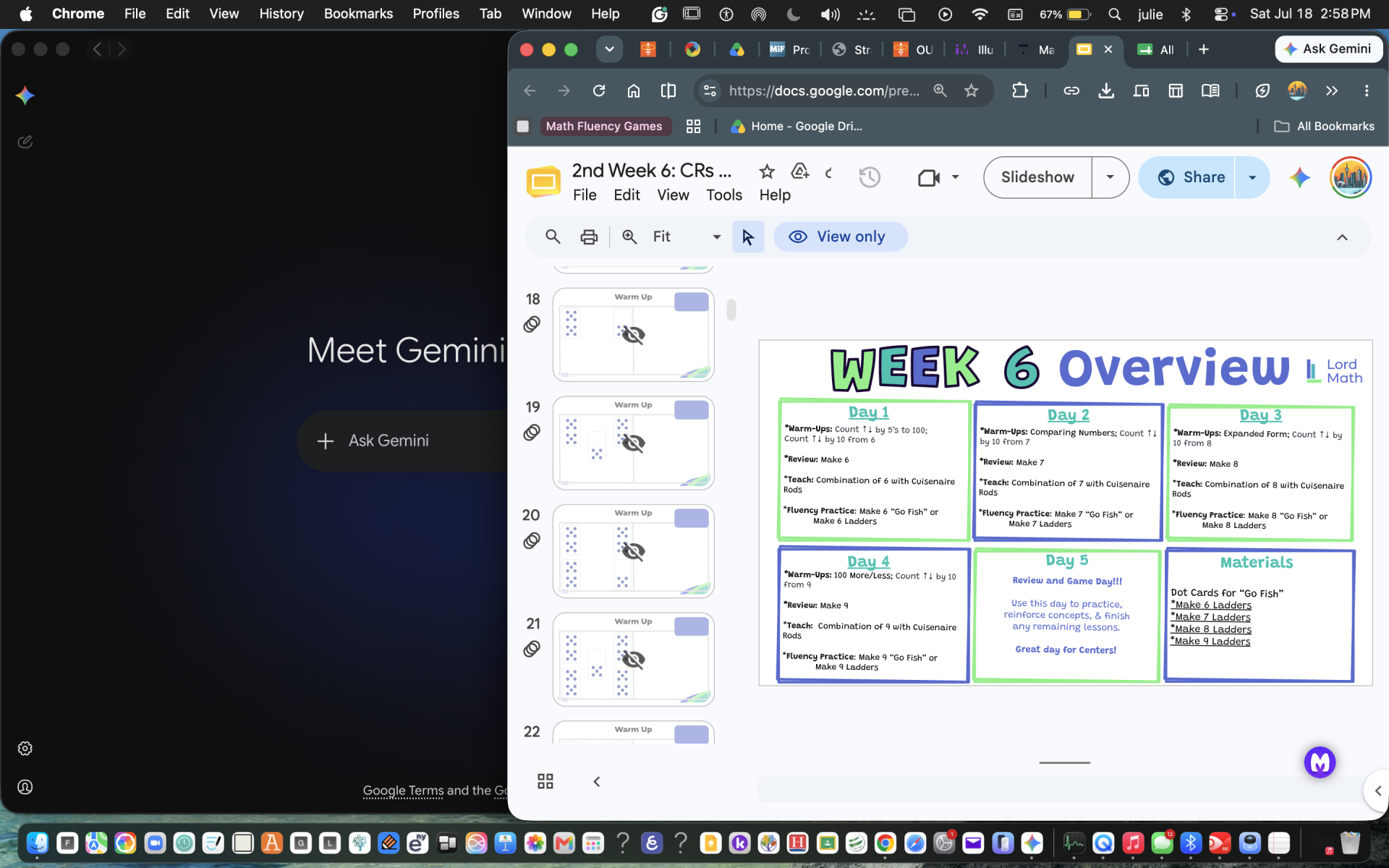
Task: Click hidden-slide eye icon on slide 20
Action: click(x=633, y=551)
